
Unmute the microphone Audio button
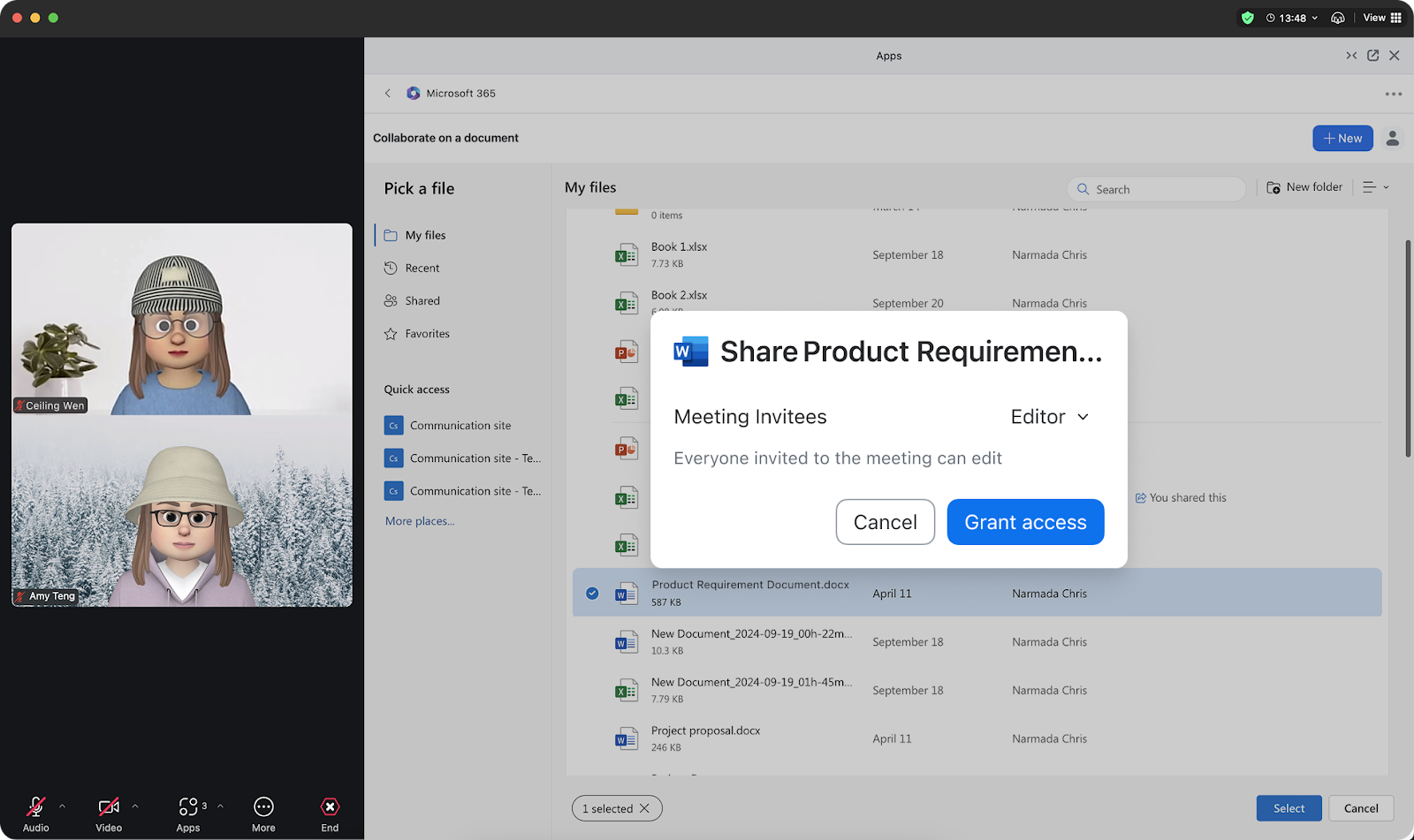(x=36, y=807)
